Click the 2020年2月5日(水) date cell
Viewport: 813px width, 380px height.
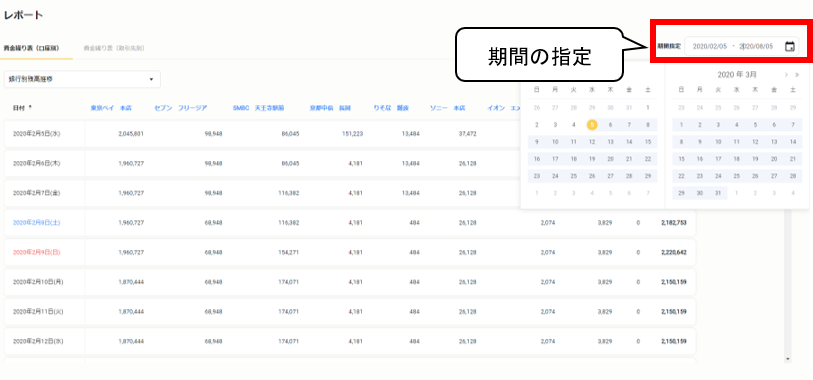[x=37, y=134]
